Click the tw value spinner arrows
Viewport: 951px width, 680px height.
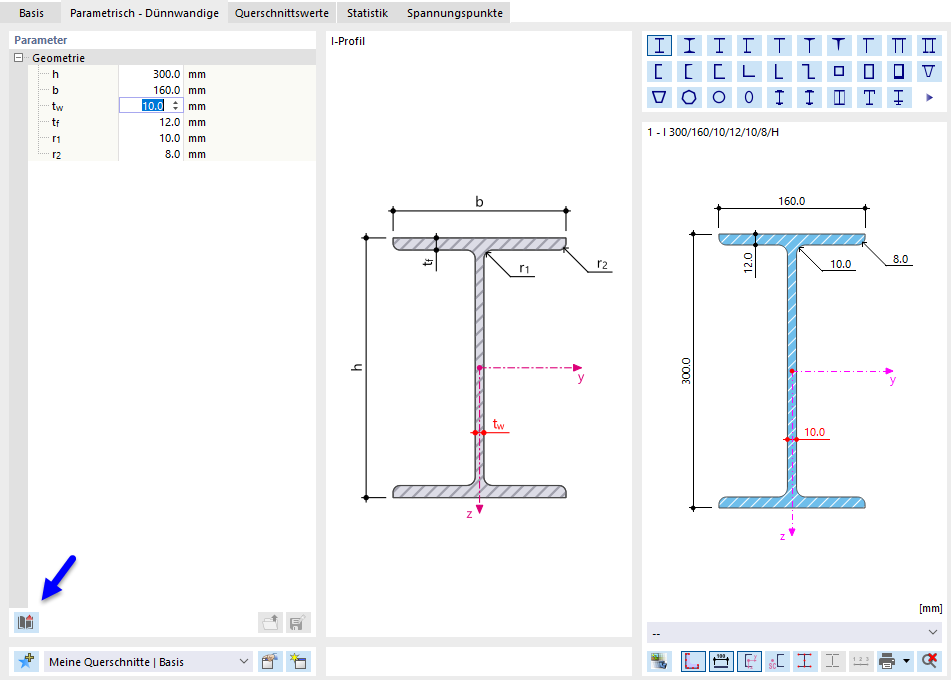(175, 106)
